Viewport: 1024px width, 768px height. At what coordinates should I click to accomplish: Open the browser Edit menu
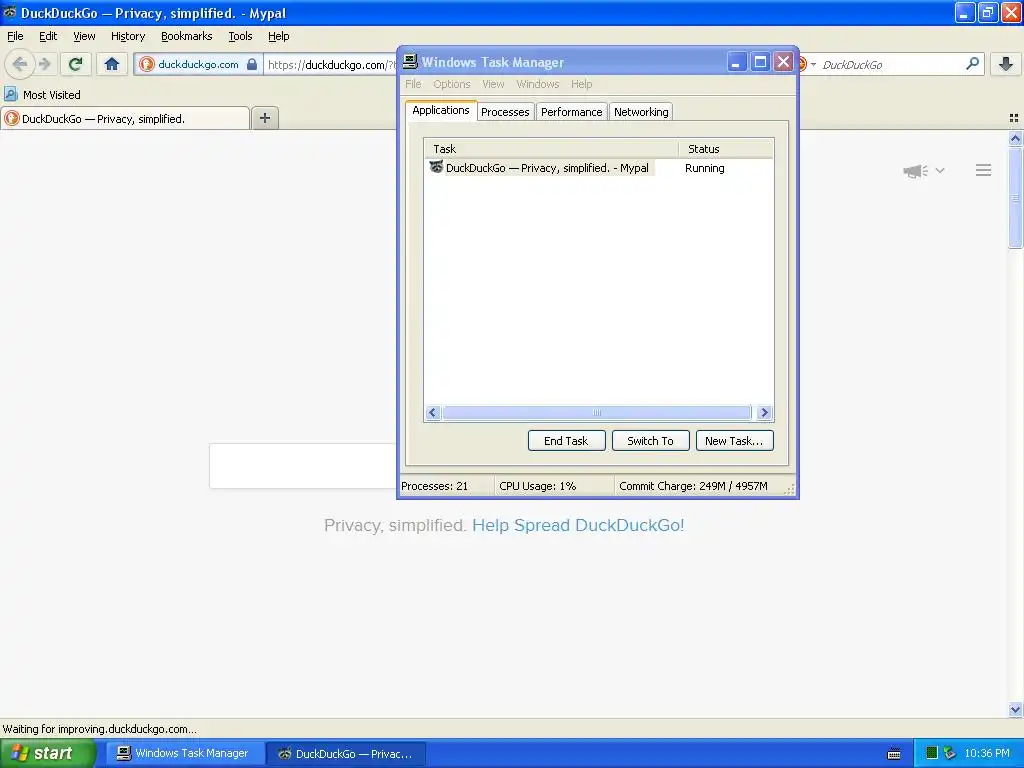click(48, 36)
